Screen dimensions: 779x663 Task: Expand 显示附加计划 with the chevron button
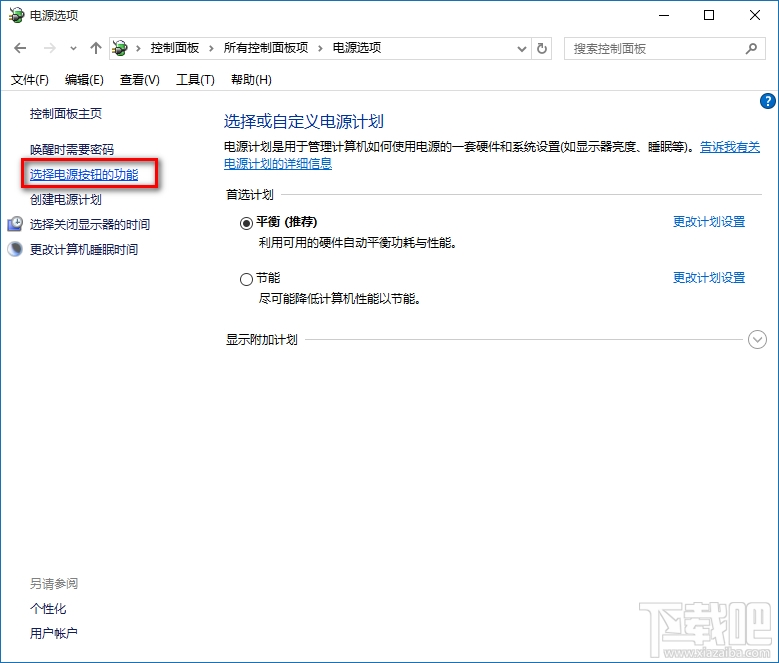tap(757, 340)
